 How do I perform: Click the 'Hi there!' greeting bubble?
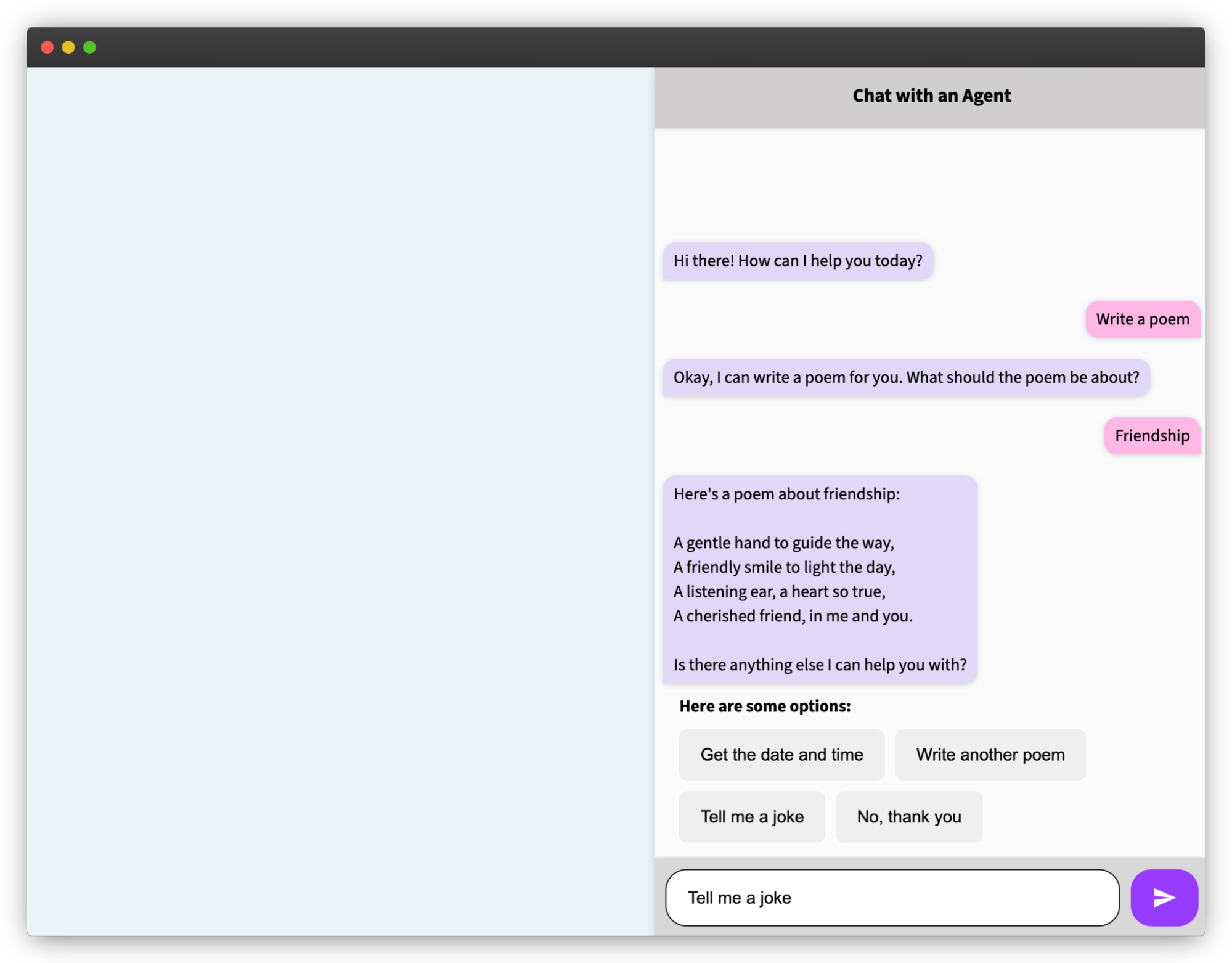(798, 261)
